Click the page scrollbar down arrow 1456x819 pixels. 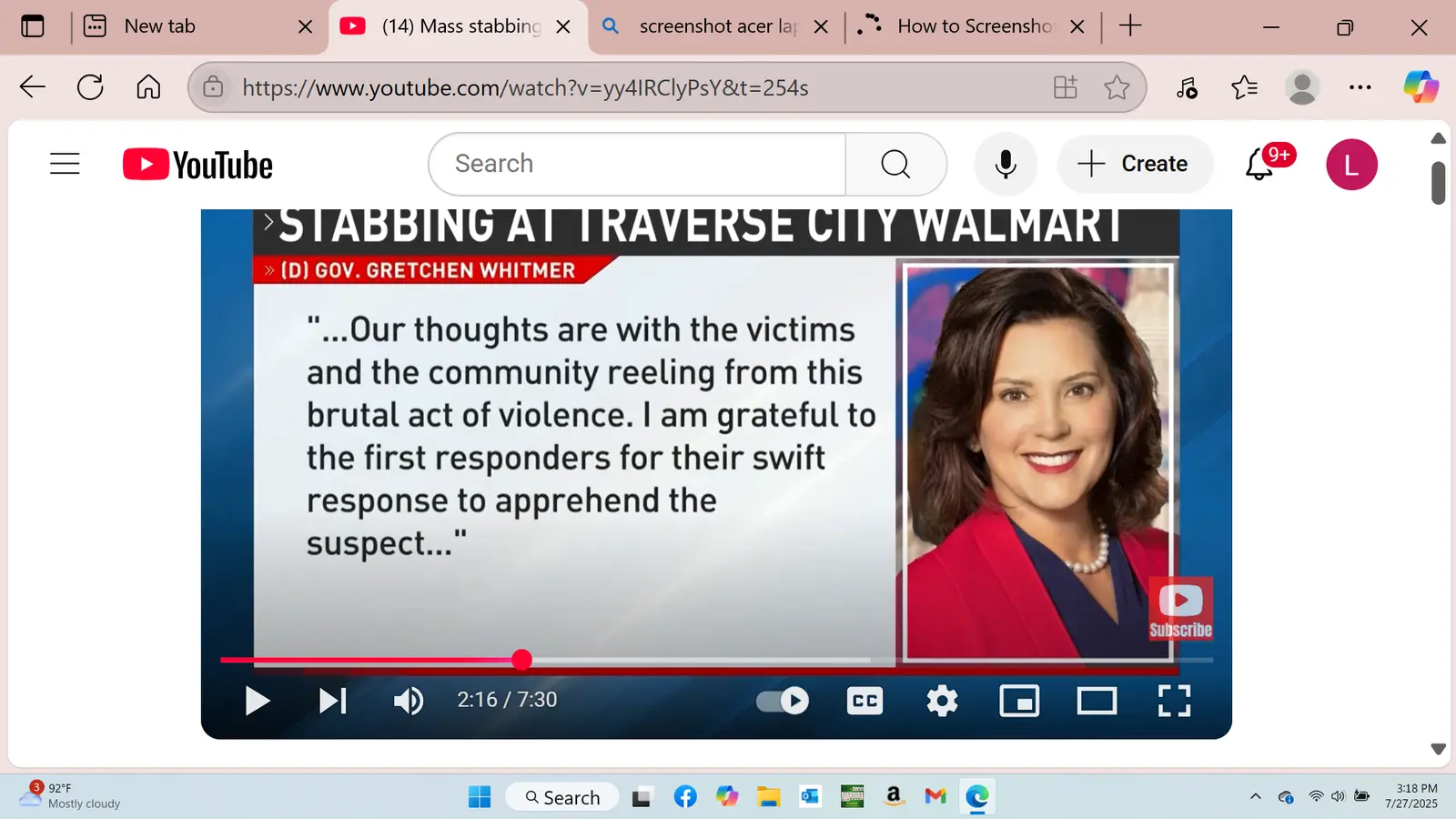pos(1438,749)
